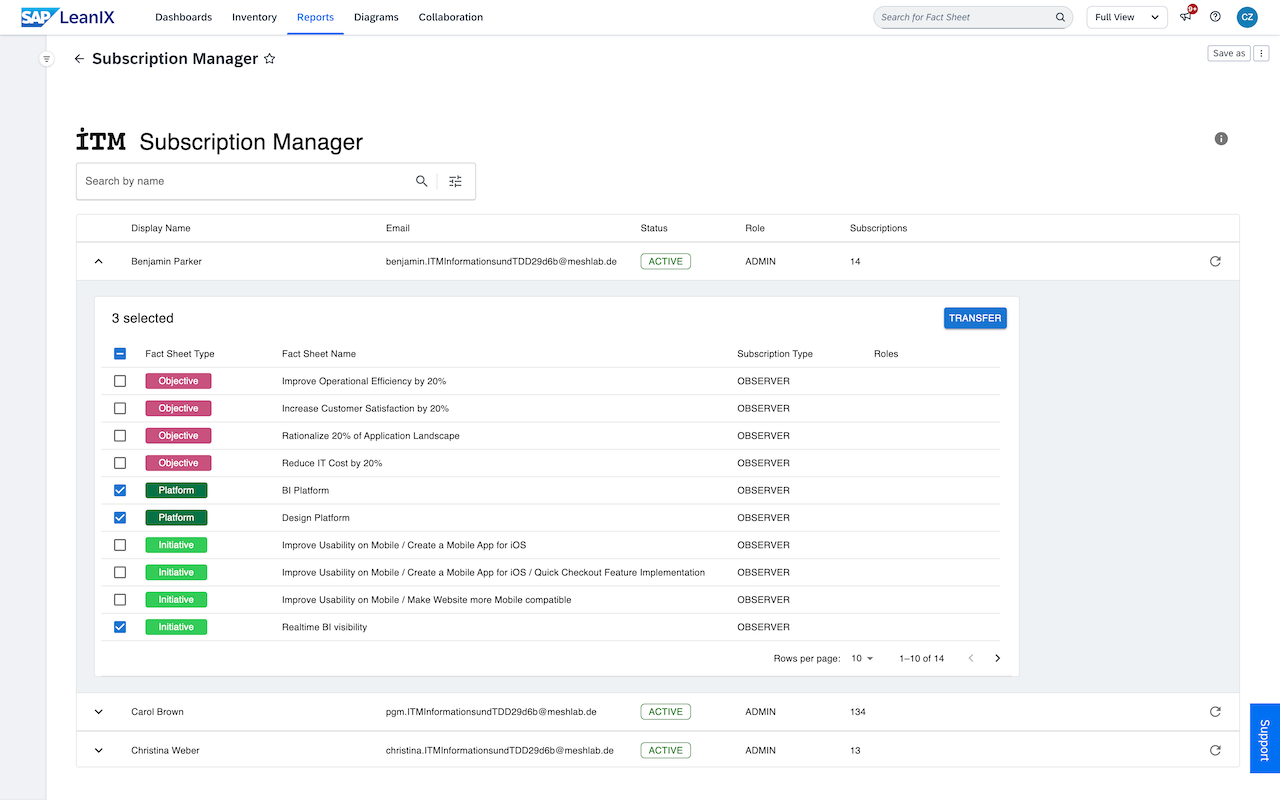Image resolution: width=1280 pixels, height=800 pixels.
Task: Click the '1–10 of 14' pagination text
Action: click(922, 658)
